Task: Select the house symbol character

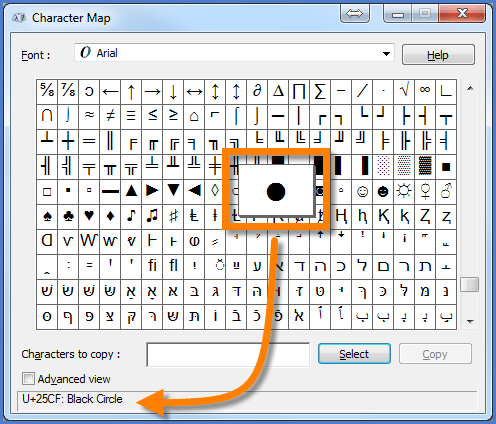Action: coord(194,116)
